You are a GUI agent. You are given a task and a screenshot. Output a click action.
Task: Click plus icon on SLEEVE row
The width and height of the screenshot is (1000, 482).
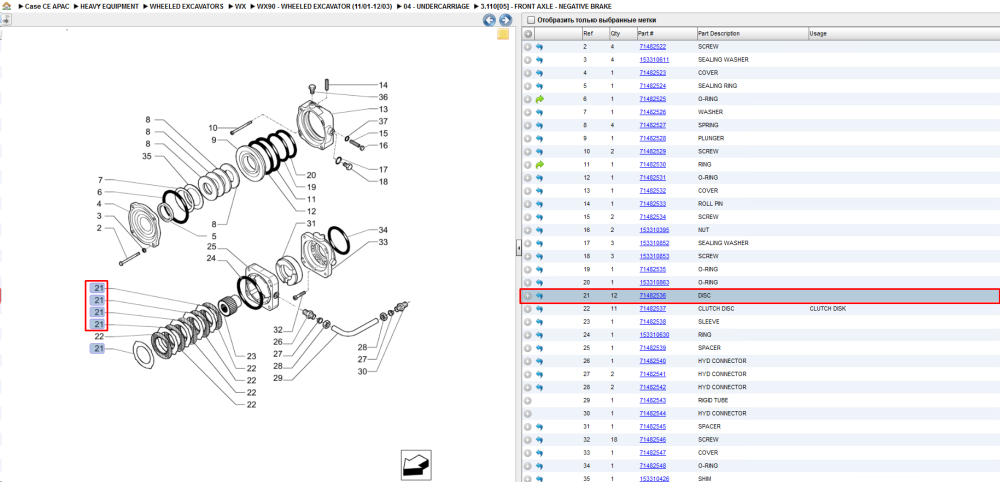527,322
